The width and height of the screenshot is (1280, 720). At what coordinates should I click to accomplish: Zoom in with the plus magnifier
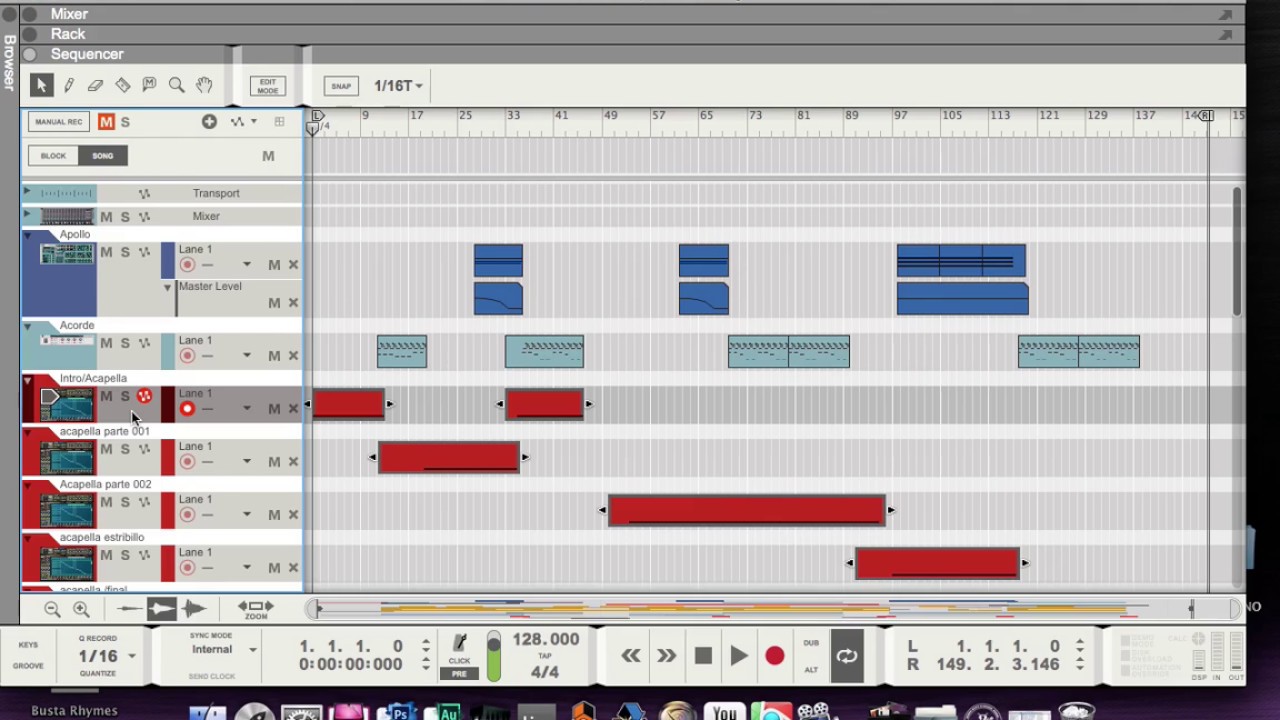pyautogui.click(x=81, y=609)
